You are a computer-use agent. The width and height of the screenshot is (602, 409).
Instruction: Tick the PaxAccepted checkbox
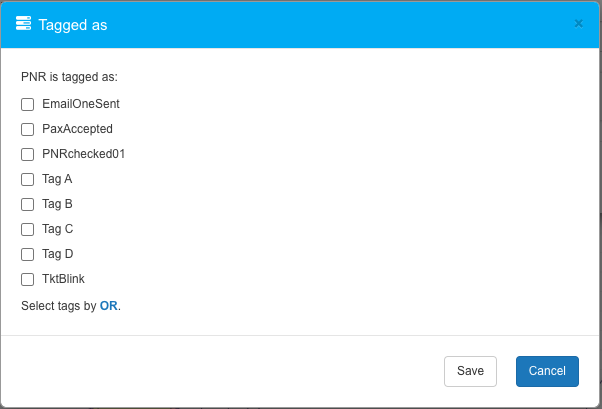[28, 129]
